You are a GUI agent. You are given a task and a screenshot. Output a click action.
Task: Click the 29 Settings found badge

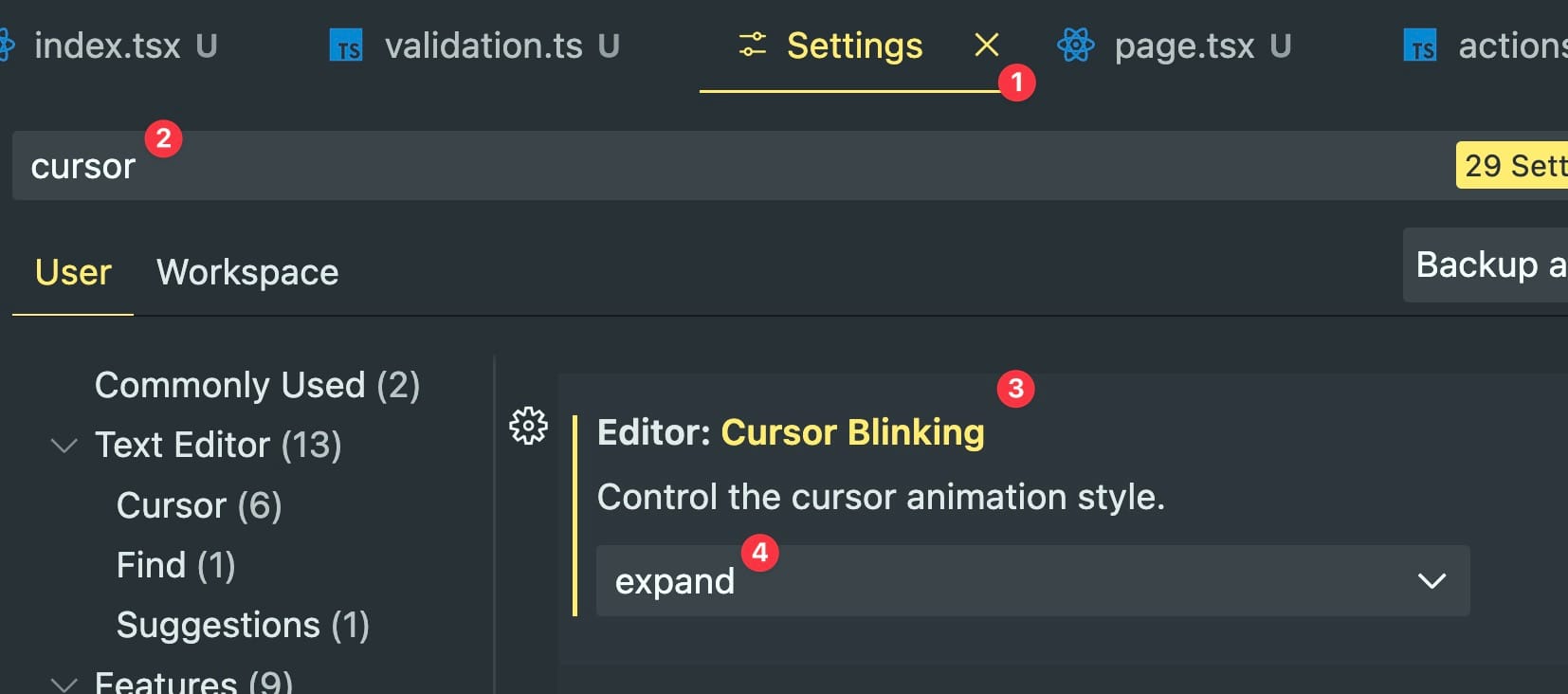pyautogui.click(x=1513, y=166)
